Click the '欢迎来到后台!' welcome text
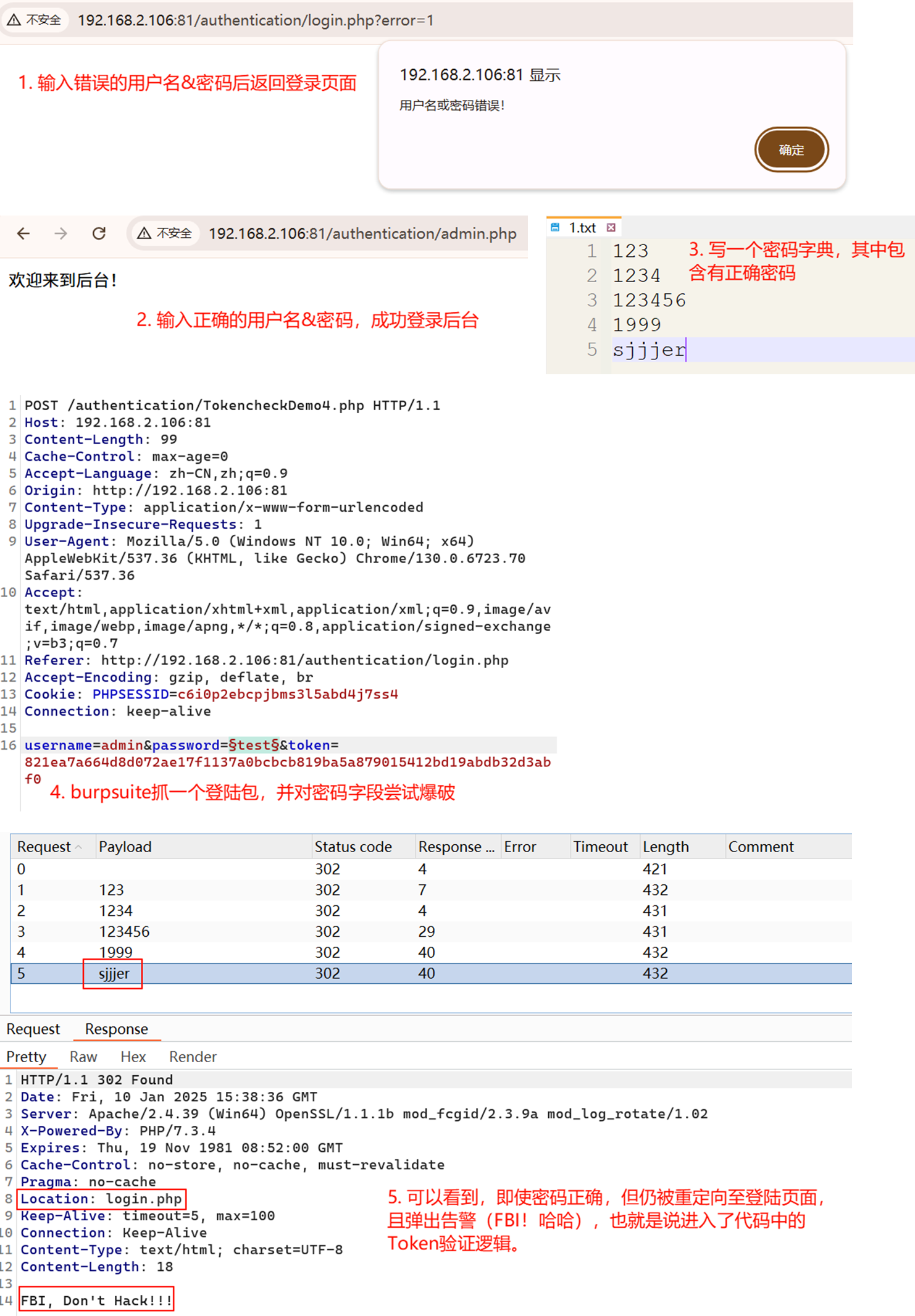 pos(63,280)
